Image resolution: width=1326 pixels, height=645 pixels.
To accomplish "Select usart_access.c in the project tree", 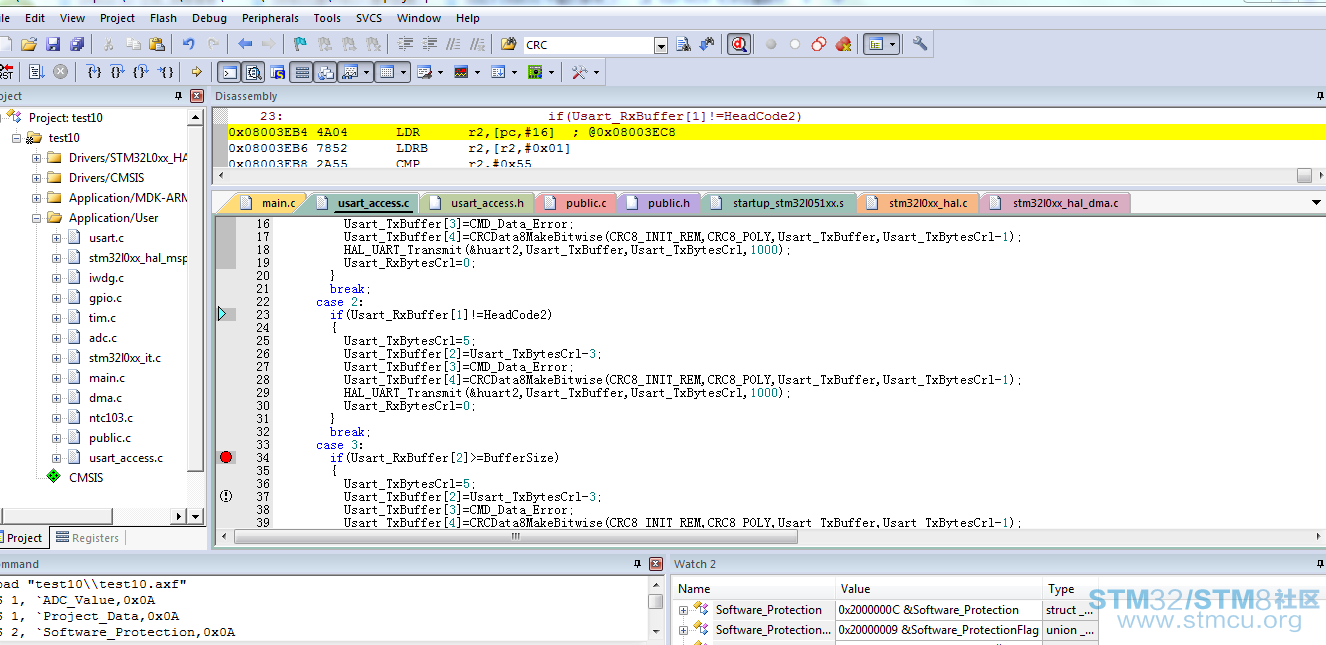I will click(x=125, y=458).
